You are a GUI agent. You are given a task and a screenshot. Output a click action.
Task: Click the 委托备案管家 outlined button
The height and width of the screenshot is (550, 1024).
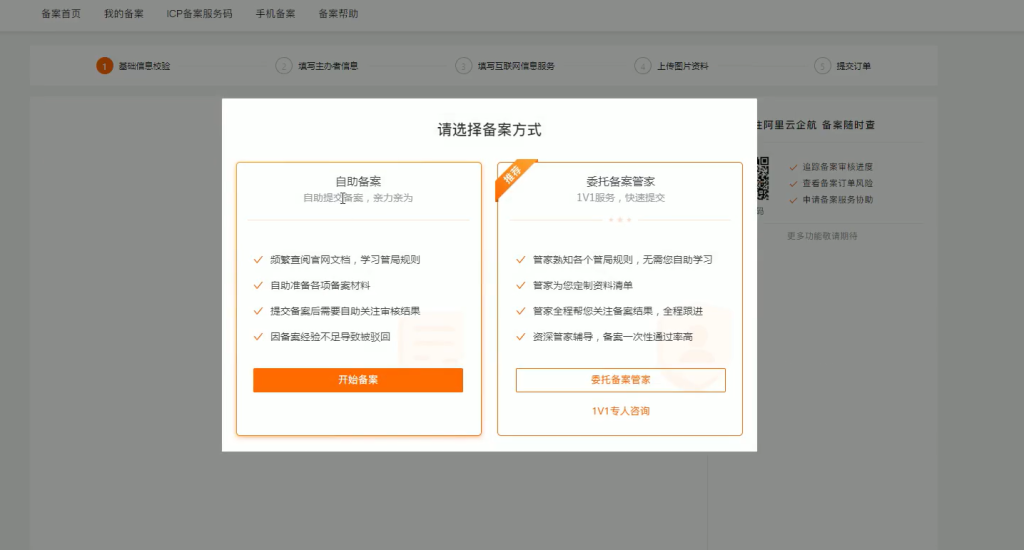pos(620,380)
